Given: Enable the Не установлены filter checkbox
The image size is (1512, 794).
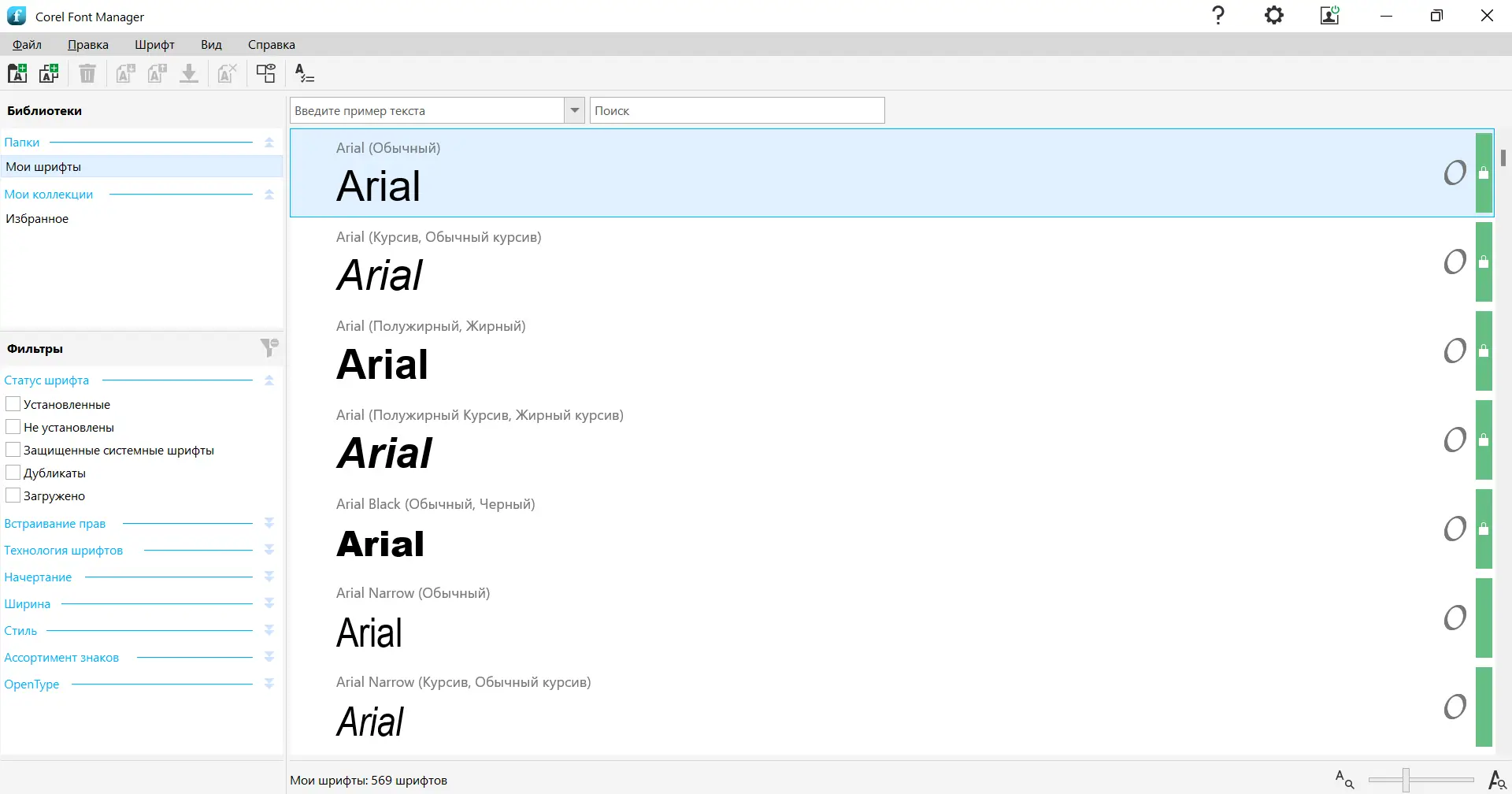Looking at the screenshot, I should [x=13, y=427].
